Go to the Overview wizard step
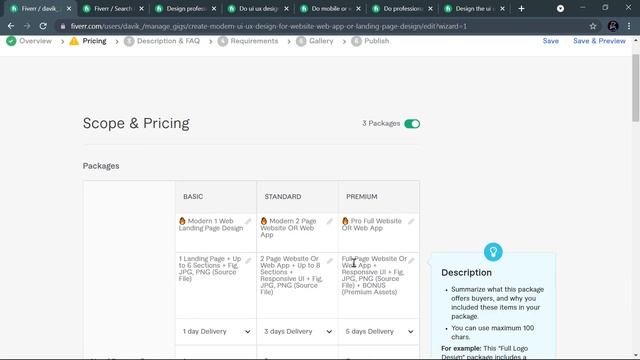 pos(35,41)
